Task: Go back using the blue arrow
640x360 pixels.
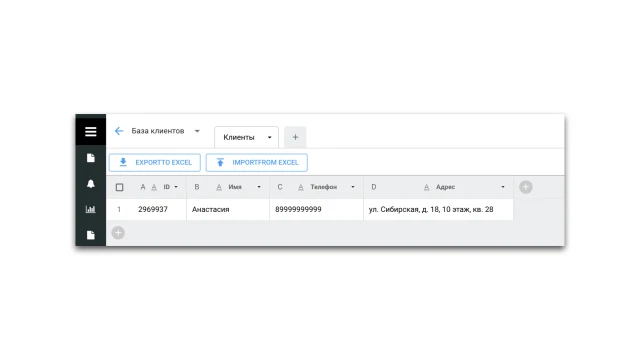Action: click(x=119, y=131)
